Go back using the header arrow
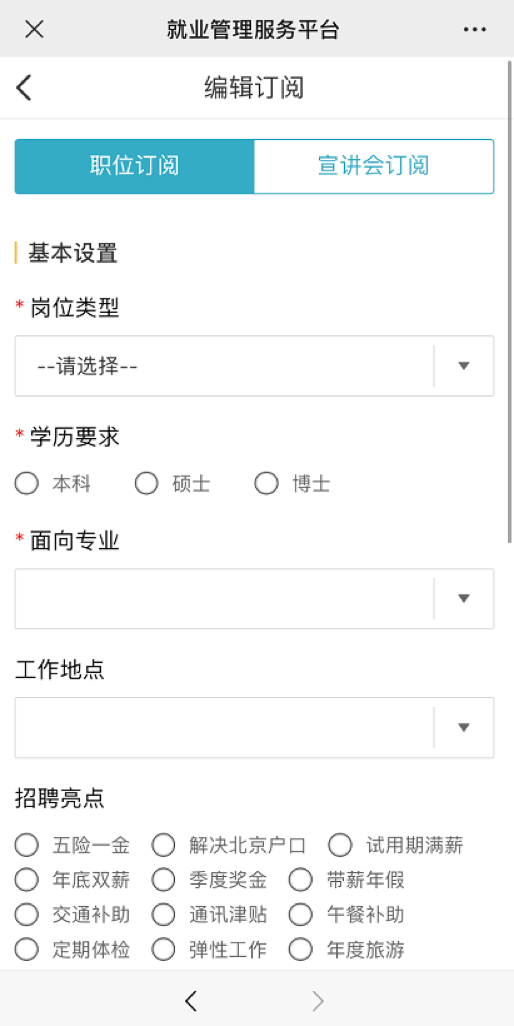 [24, 88]
